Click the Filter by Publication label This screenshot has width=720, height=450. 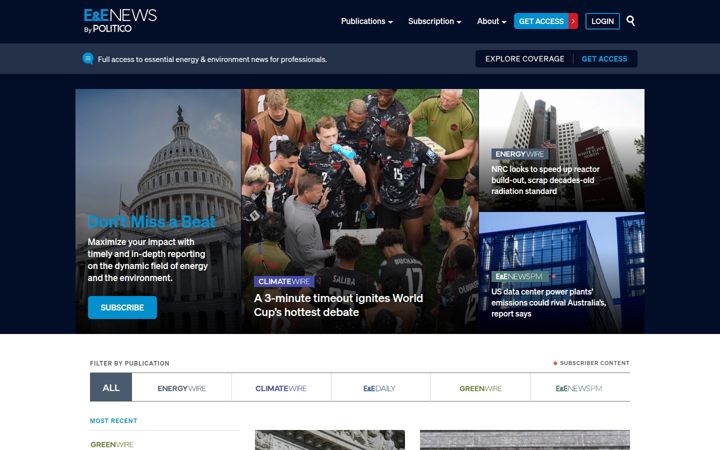[129, 363]
